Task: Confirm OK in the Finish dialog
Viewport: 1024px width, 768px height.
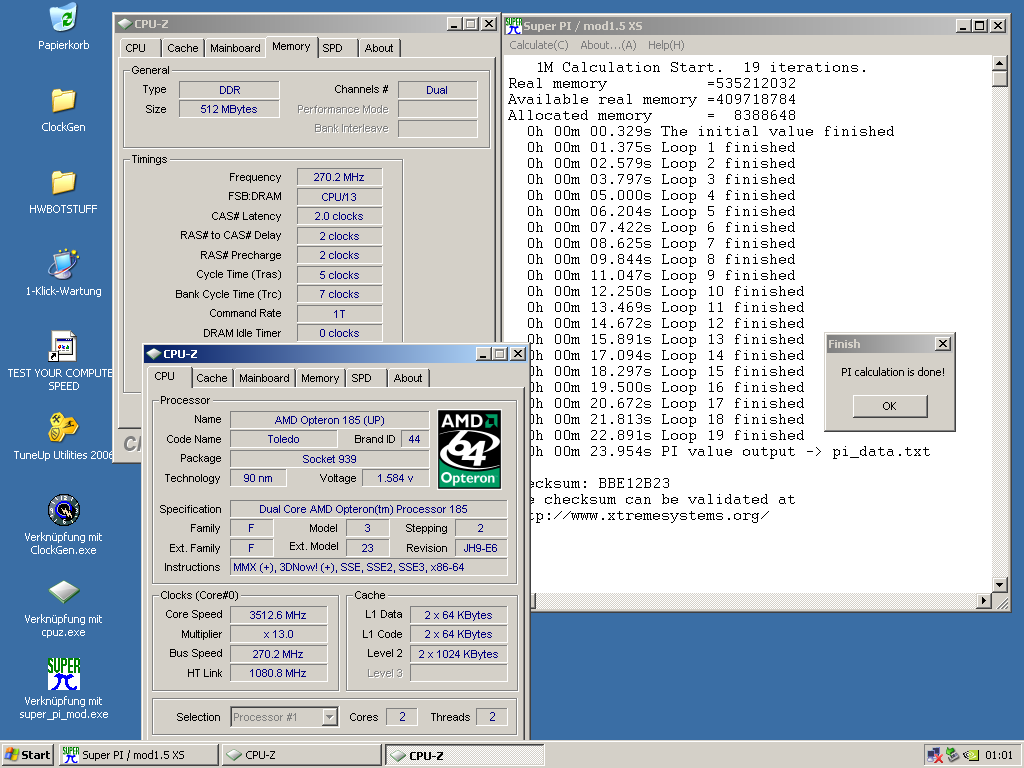Action: (x=889, y=406)
